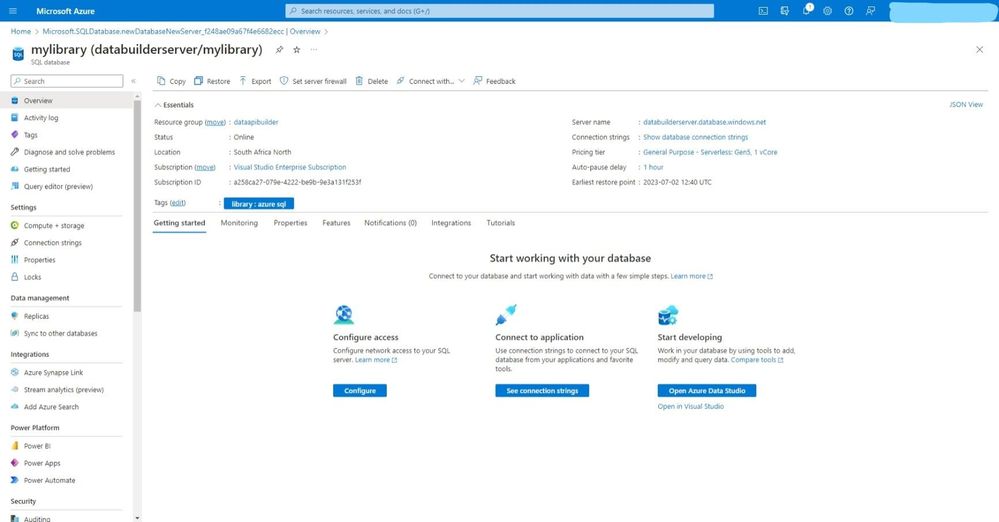Image resolution: width=999 pixels, height=522 pixels.
Task: Show database connection strings link
Action: click(696, 137)
